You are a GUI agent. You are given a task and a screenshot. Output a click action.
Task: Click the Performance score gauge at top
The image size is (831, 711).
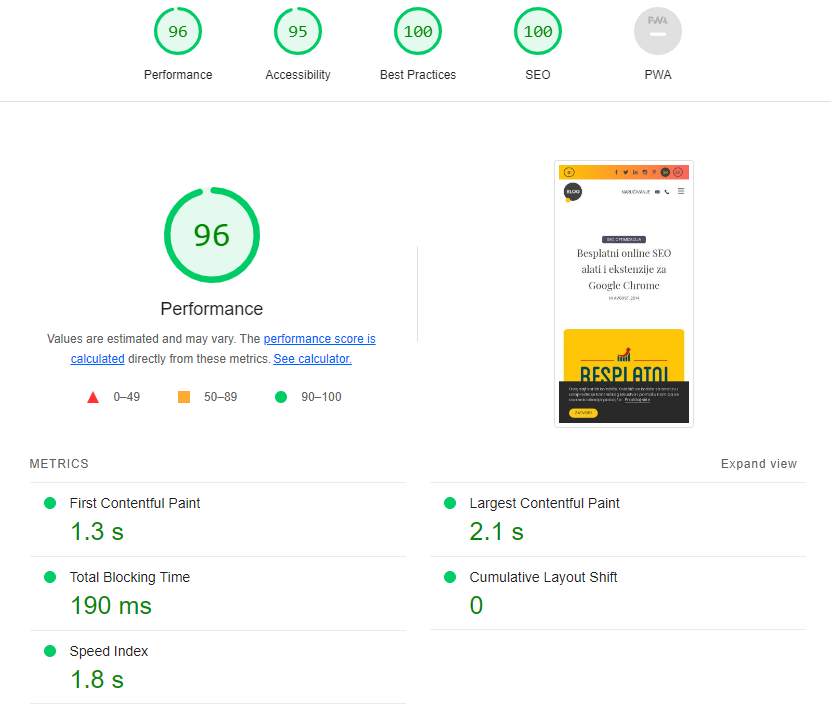[178, 32]
